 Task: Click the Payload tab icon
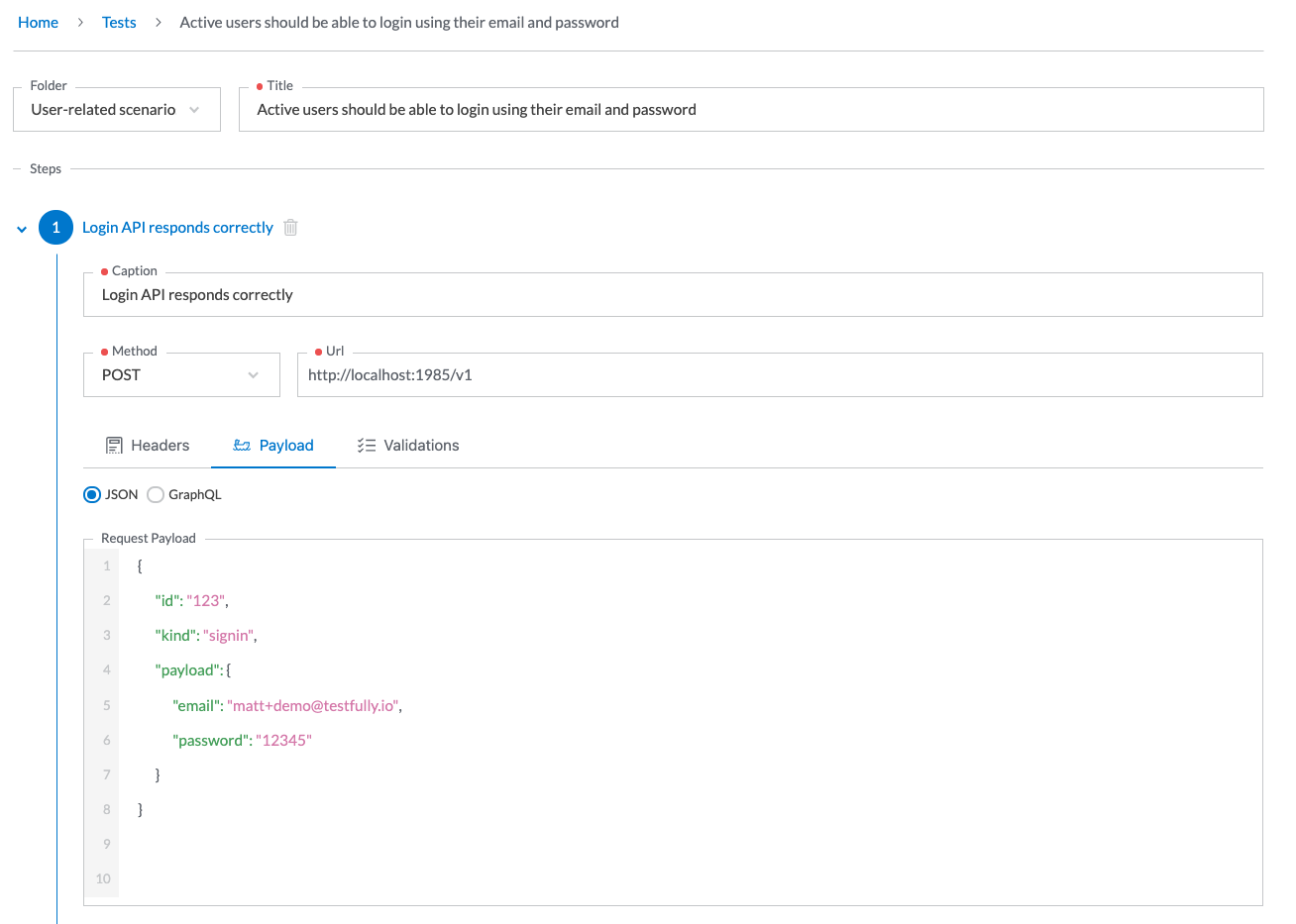click(x=242, y=446)
